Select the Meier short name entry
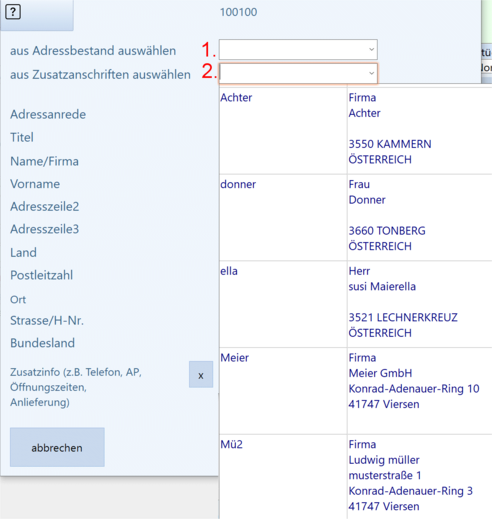Screen dimensions: 492x519 [x=234, y=358]
